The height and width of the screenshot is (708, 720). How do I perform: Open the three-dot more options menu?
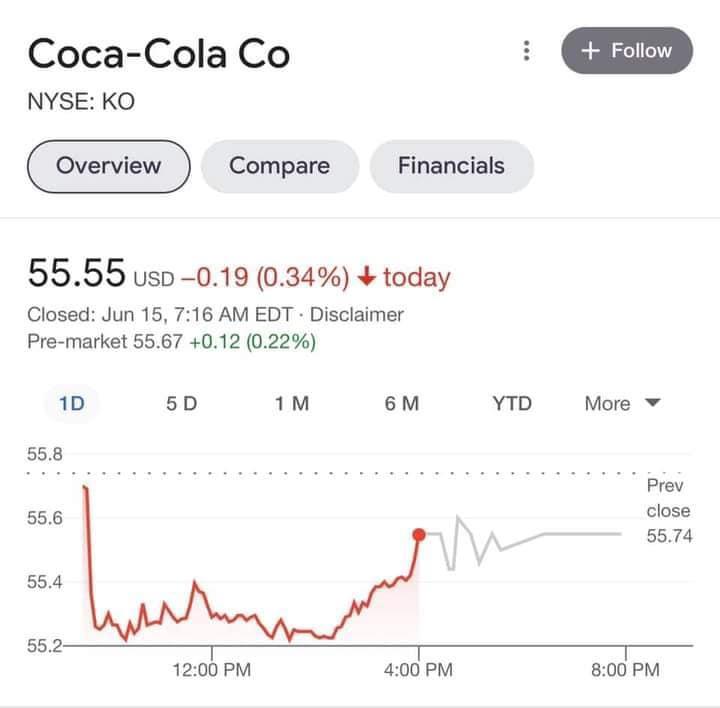pos(526,51)
